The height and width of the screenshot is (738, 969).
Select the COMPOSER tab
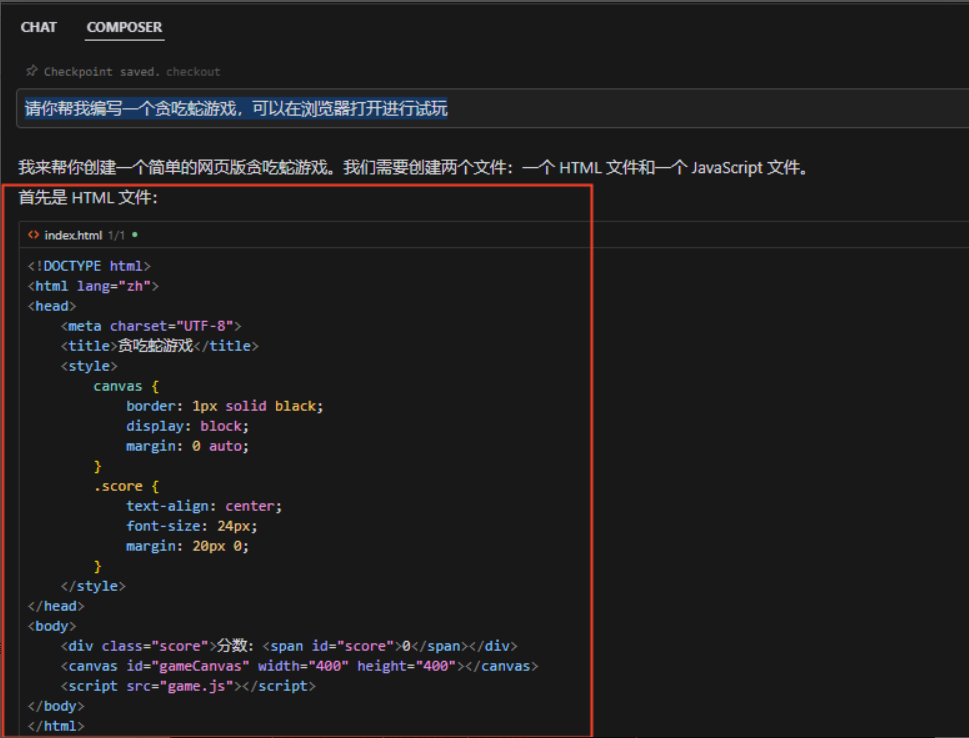(x=124, y=27)
